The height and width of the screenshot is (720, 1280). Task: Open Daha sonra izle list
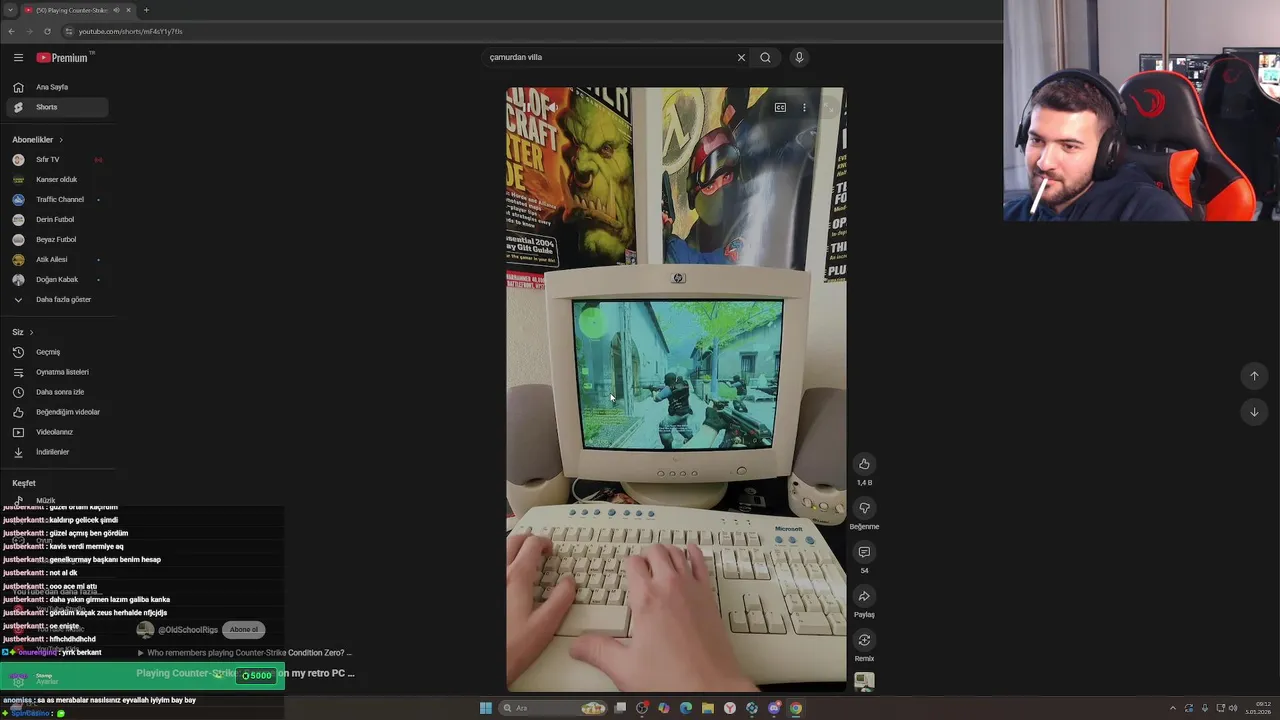coord(55,392)
